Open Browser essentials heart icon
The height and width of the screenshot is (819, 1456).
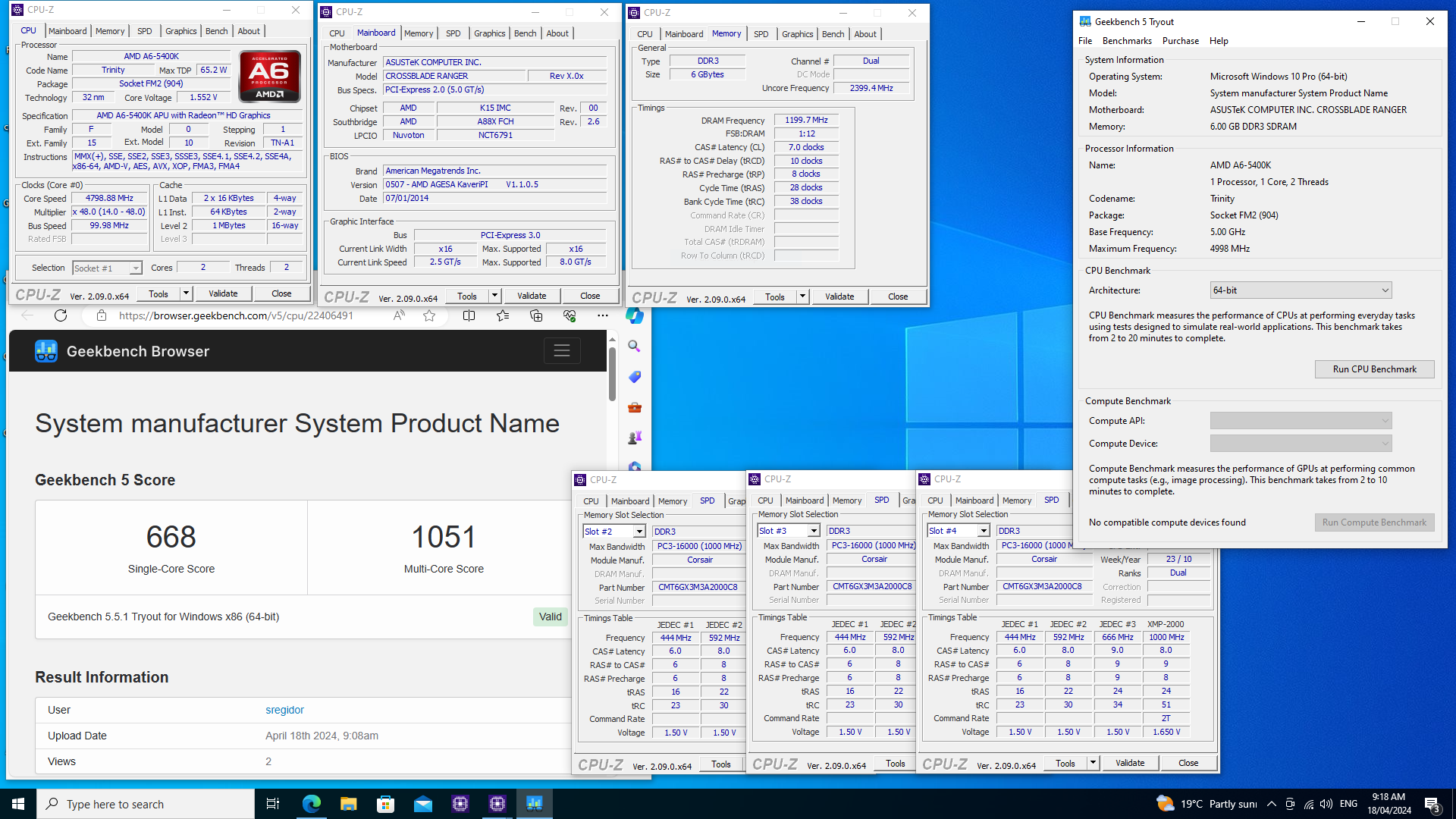(x=570, y=315)
